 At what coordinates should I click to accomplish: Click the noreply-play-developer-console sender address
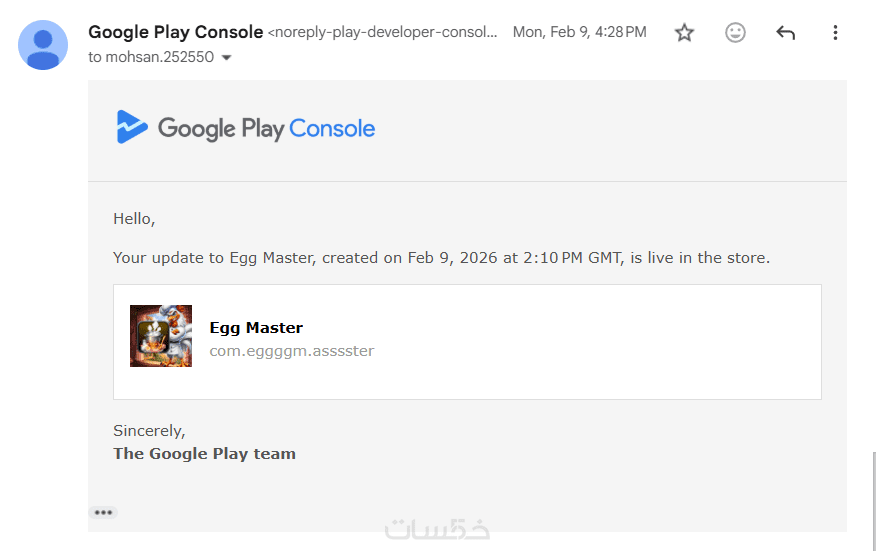[x=383, y=32]
